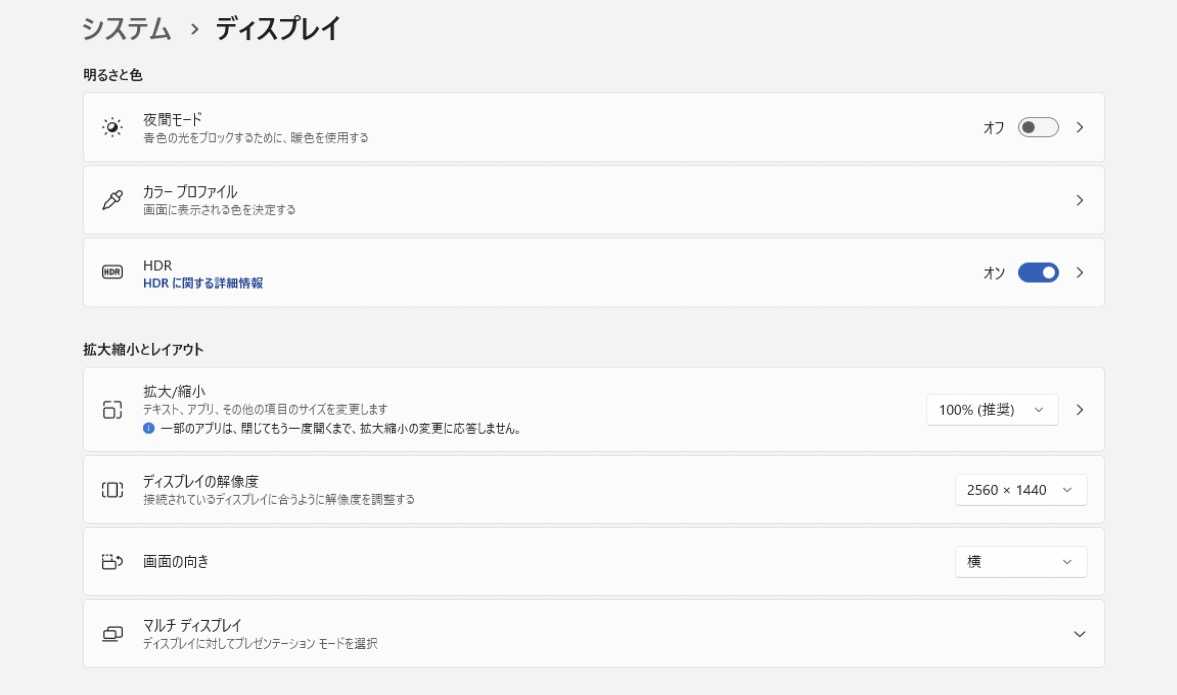Click the ディスプレイ breadcrumb title

(x=278, y=29)
